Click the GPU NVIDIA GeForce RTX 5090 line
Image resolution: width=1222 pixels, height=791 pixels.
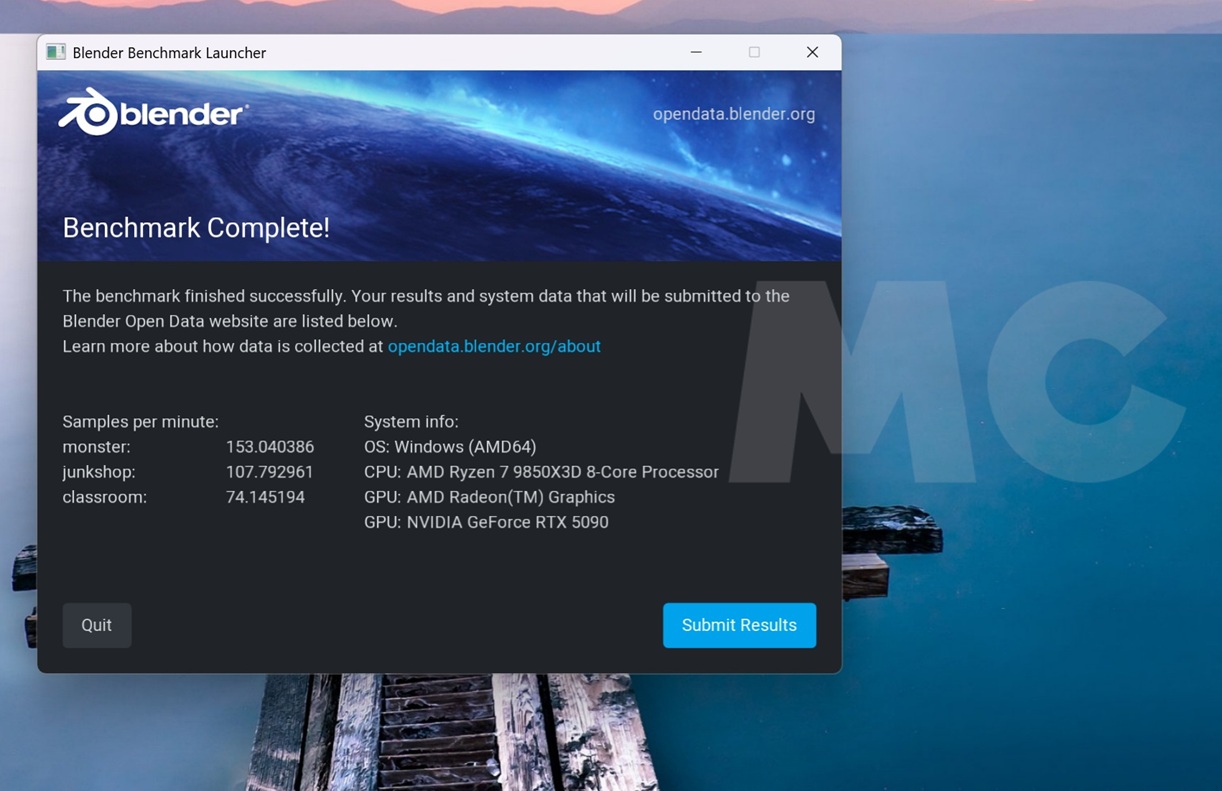click(x=486, y=522)
